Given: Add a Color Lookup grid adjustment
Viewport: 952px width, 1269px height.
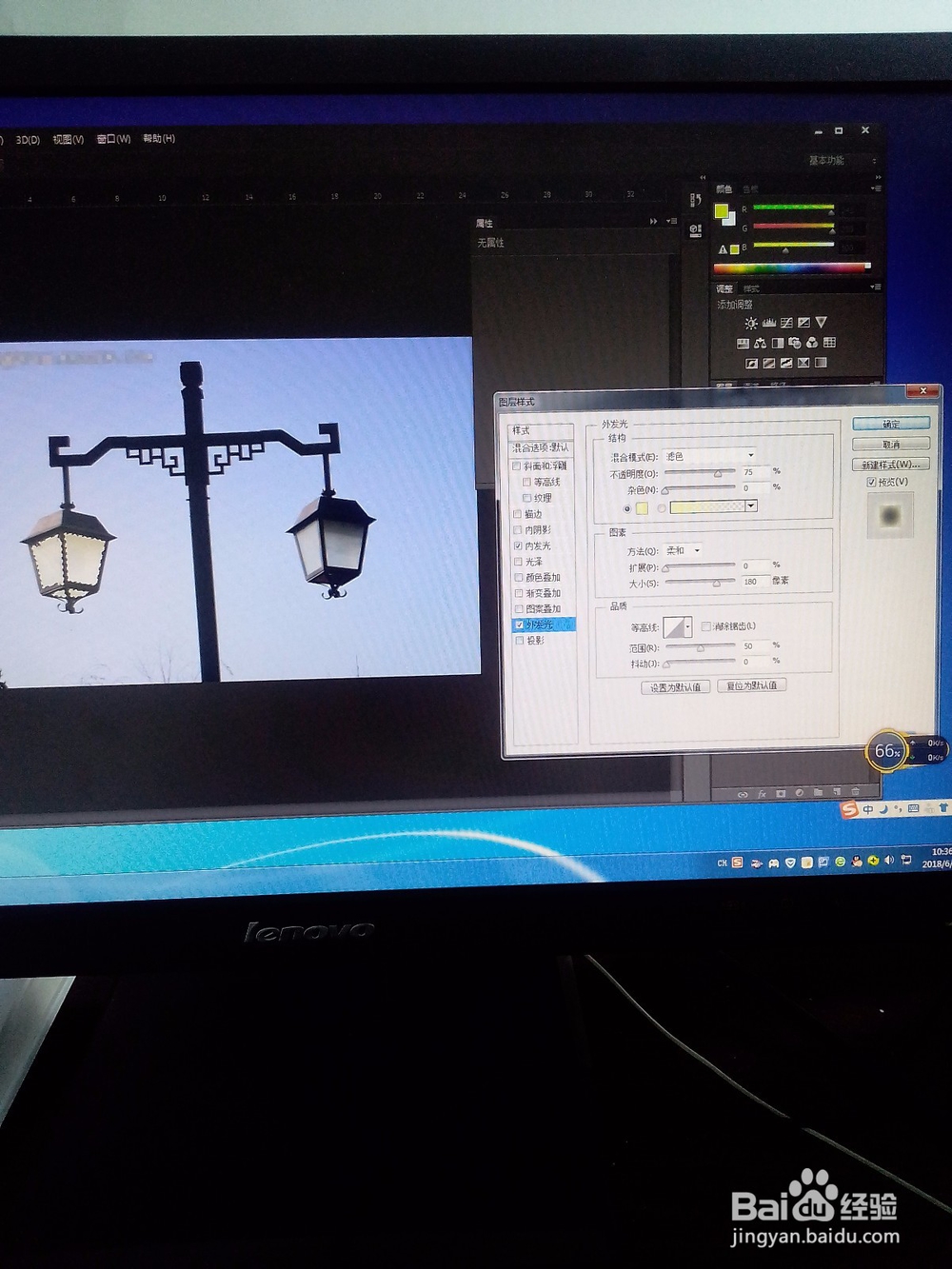Looking at the screenshot, I should (829, 343).
